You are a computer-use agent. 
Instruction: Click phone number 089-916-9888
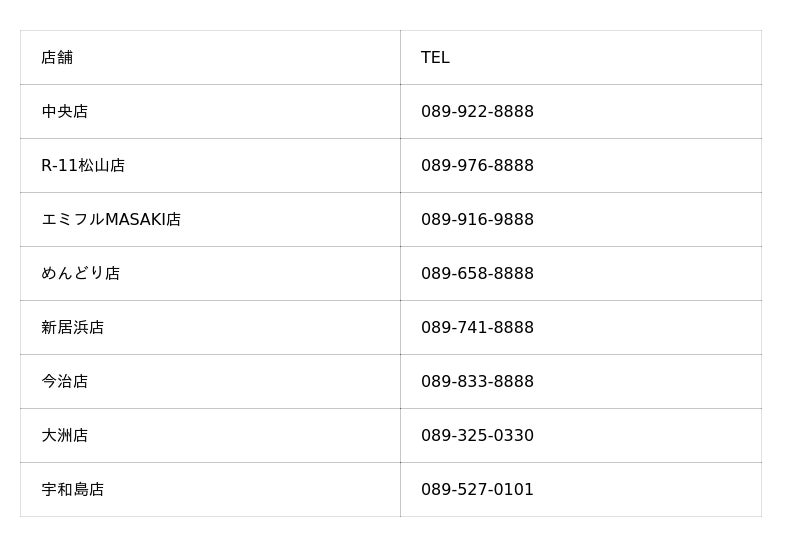pos(477,220)
